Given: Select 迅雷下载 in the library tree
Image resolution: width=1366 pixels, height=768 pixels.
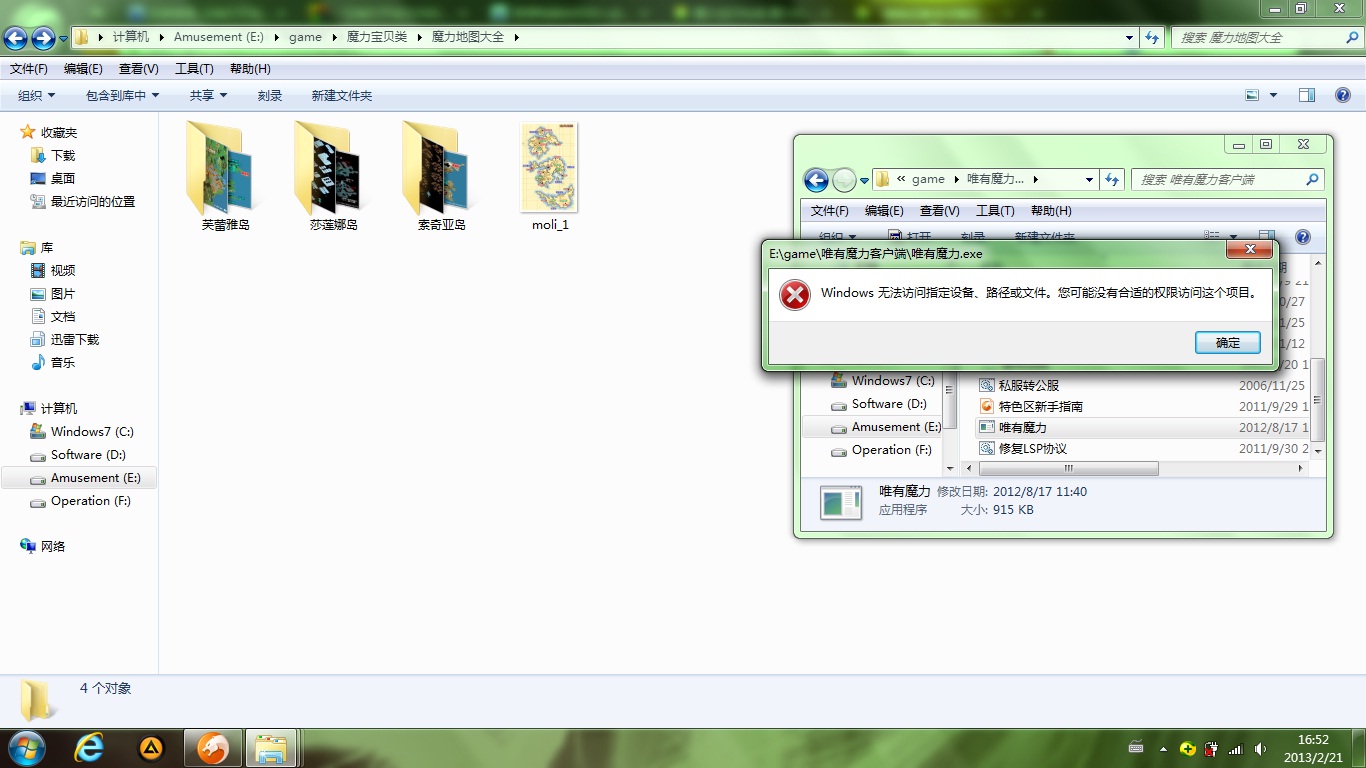Looking at the screenshot, I should pyautogui.click(x=75, y=340).
